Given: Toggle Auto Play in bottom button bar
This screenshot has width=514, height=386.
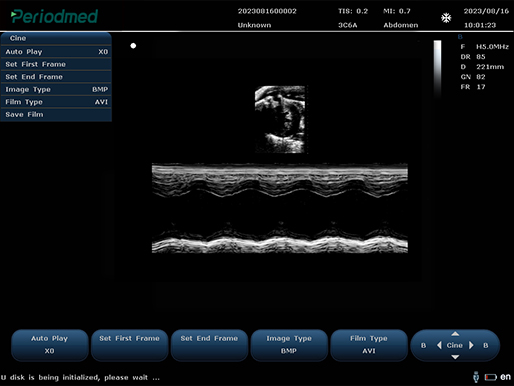Looking at the screenshot, I should 50,345.
